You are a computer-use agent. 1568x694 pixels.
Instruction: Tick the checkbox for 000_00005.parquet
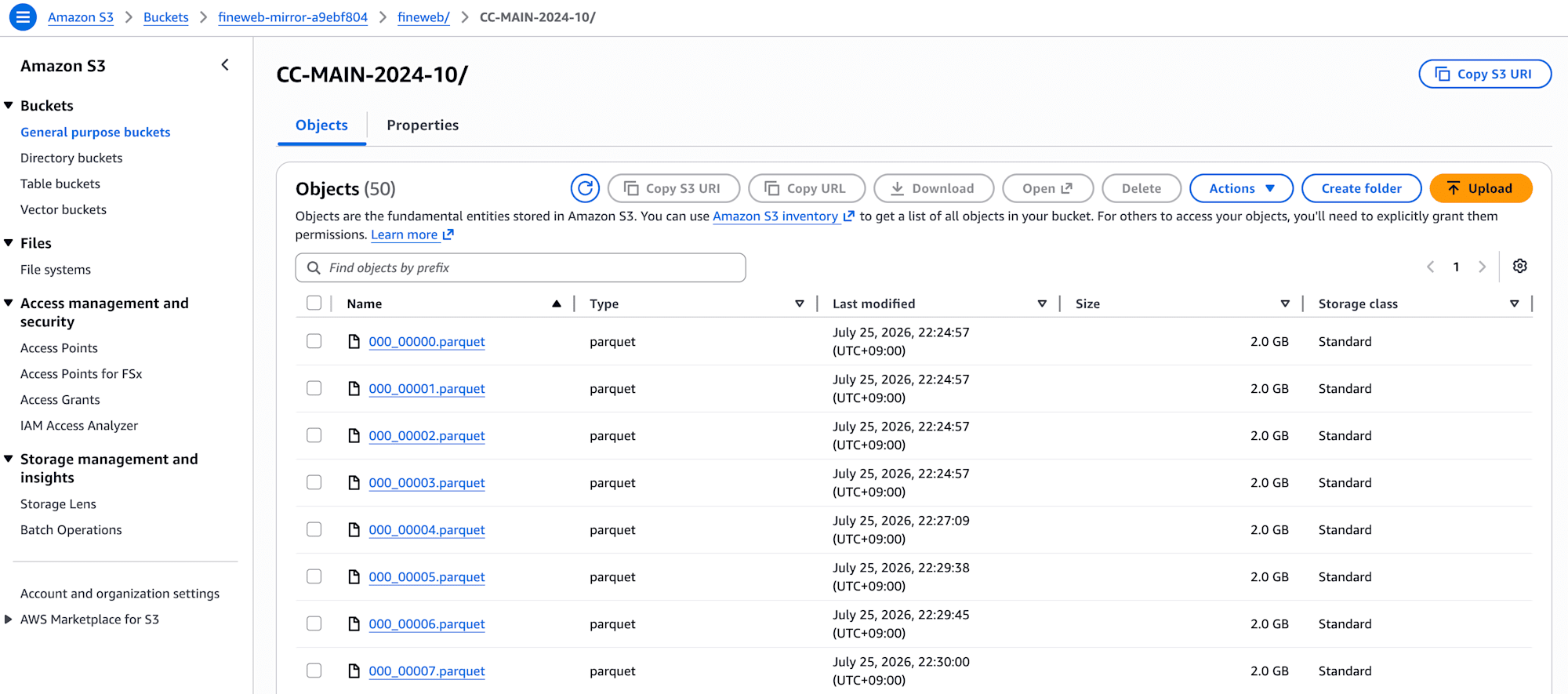(x=314, y=576)
